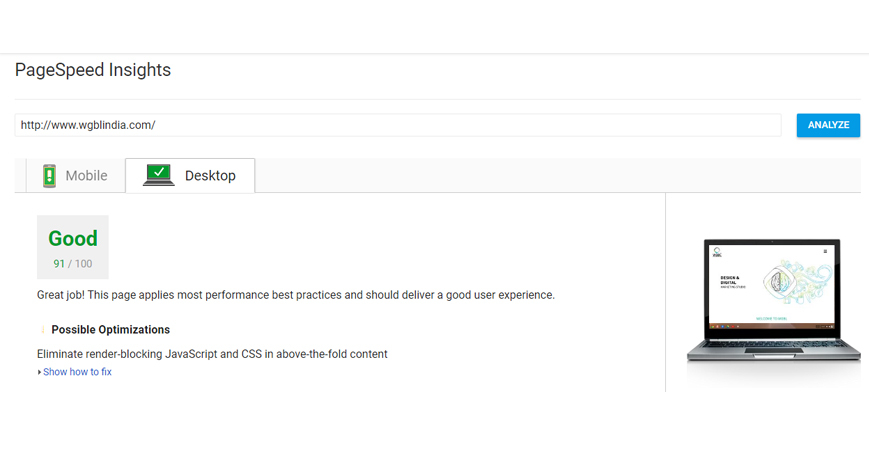Click the yellow warning icon beside Possible Optimizations
The width and height of the screenshot is (869, 453).
click(43, 329)
